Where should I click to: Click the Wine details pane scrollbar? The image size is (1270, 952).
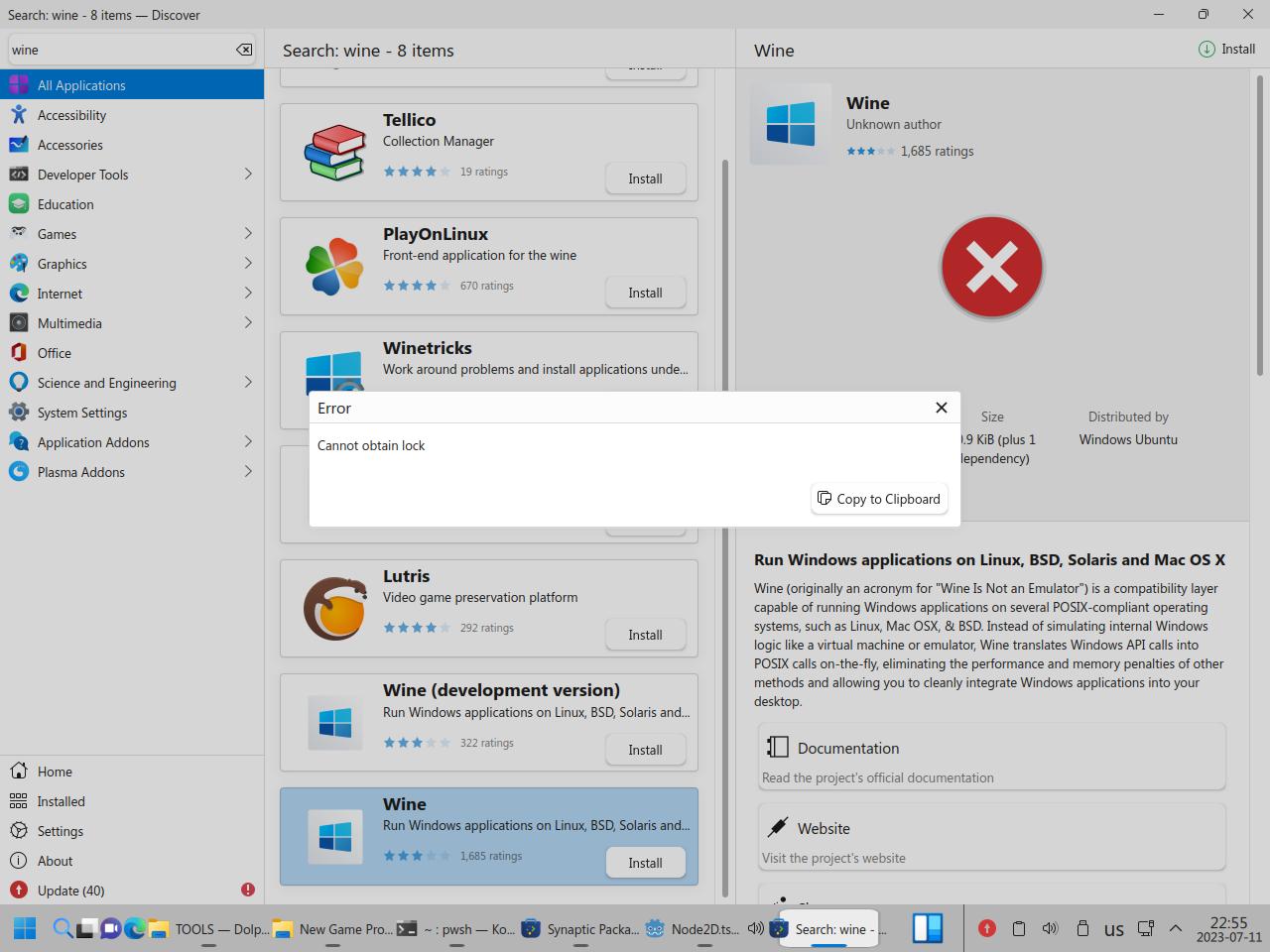pos(1260,228)
